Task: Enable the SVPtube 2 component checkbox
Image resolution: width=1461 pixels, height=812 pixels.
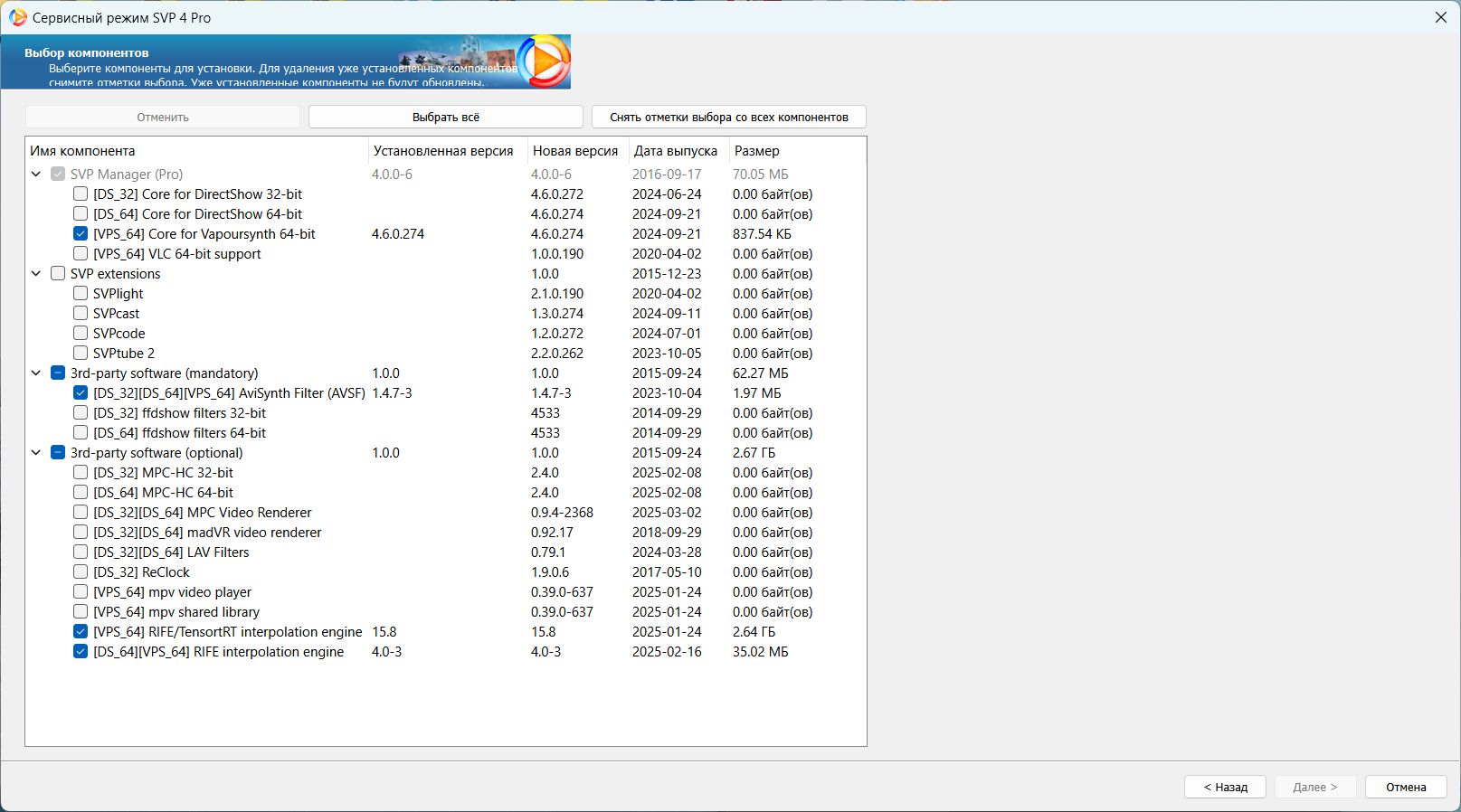Action: (81, 353)
